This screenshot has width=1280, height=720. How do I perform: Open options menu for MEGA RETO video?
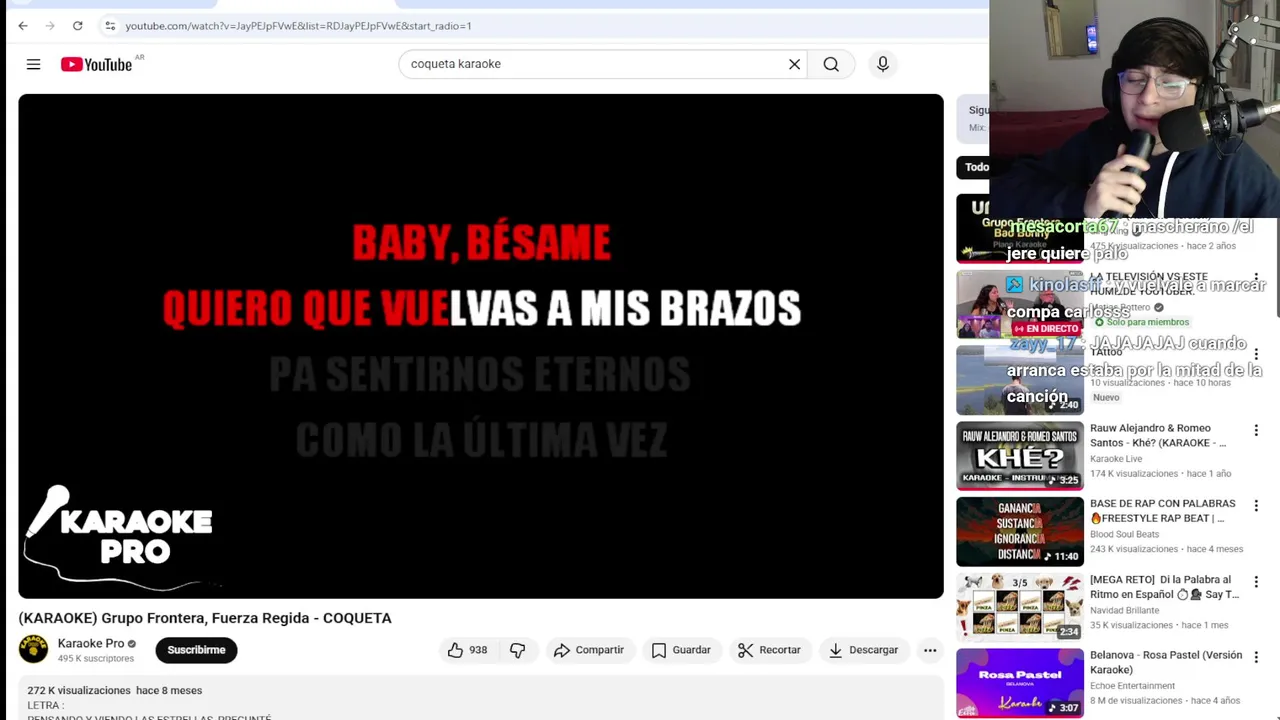(x=1256, y=582)
